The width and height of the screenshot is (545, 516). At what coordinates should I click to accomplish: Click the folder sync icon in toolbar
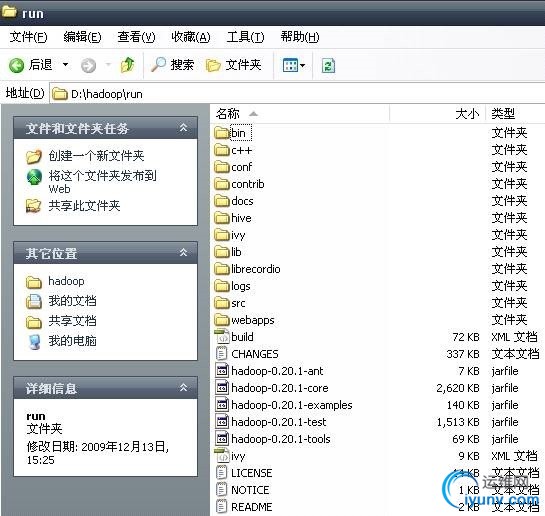tap(328, 65)
